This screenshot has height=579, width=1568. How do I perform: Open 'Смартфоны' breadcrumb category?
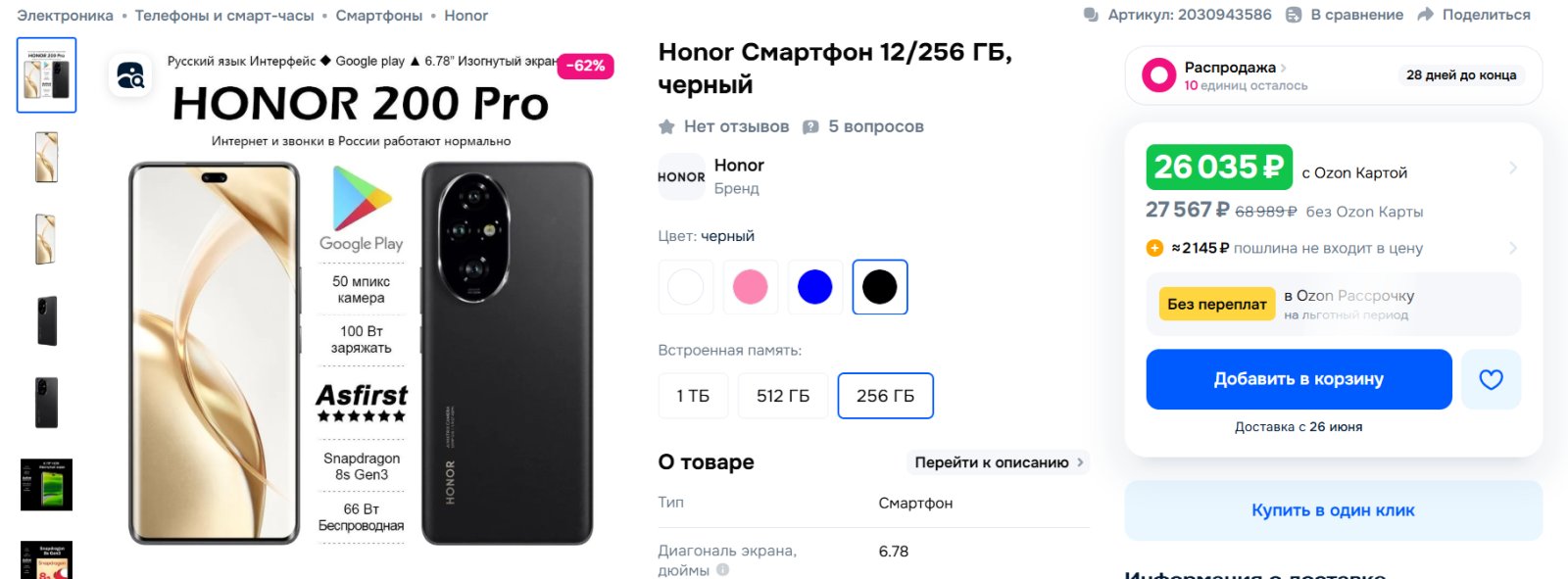379,16
